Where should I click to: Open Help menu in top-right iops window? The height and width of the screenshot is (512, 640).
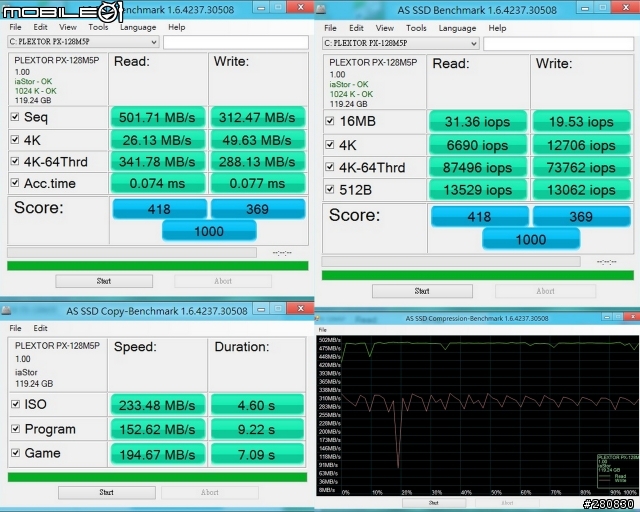pyautogui.click(x=498, y=28)
